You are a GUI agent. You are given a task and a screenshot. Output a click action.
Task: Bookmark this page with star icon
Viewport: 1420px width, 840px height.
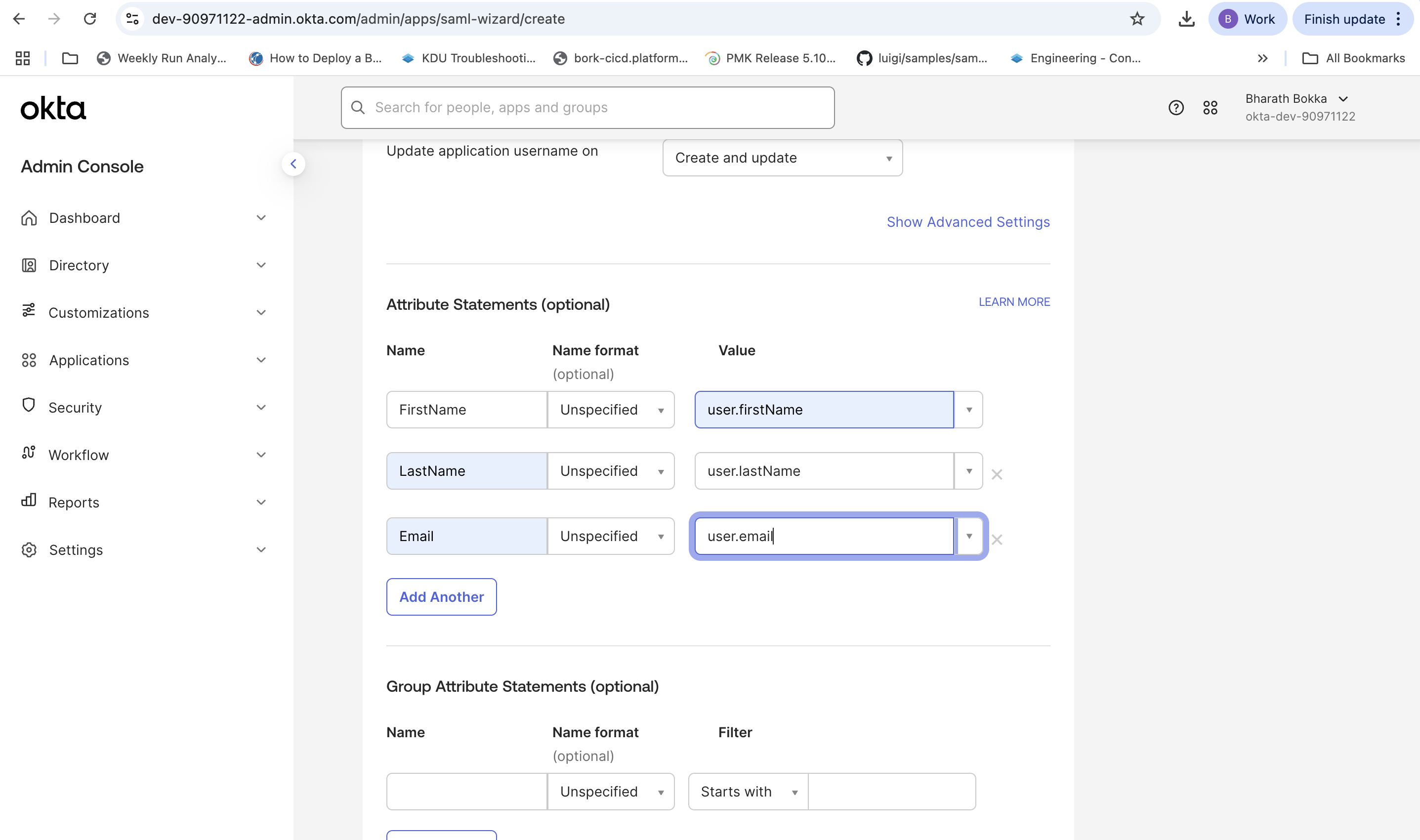tap(1137, 19)
